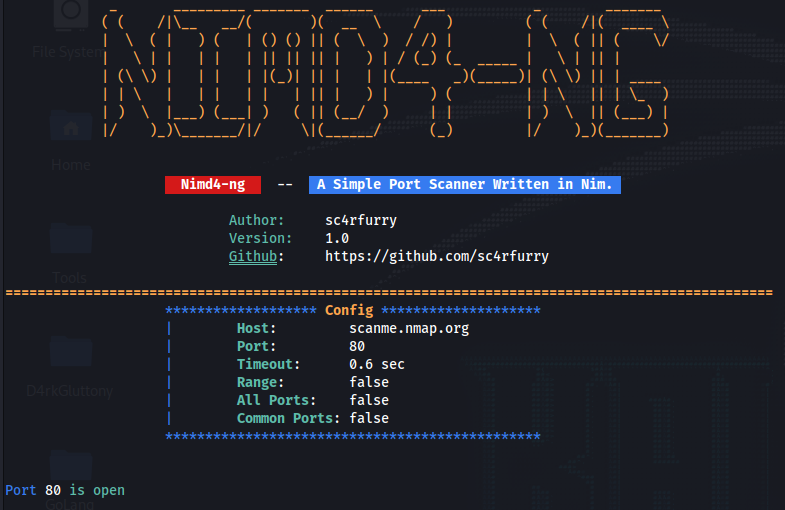Open the Home folder desktop icon behind terminal
This screenshot has height=510, width=785.
[x=71, y=141]
